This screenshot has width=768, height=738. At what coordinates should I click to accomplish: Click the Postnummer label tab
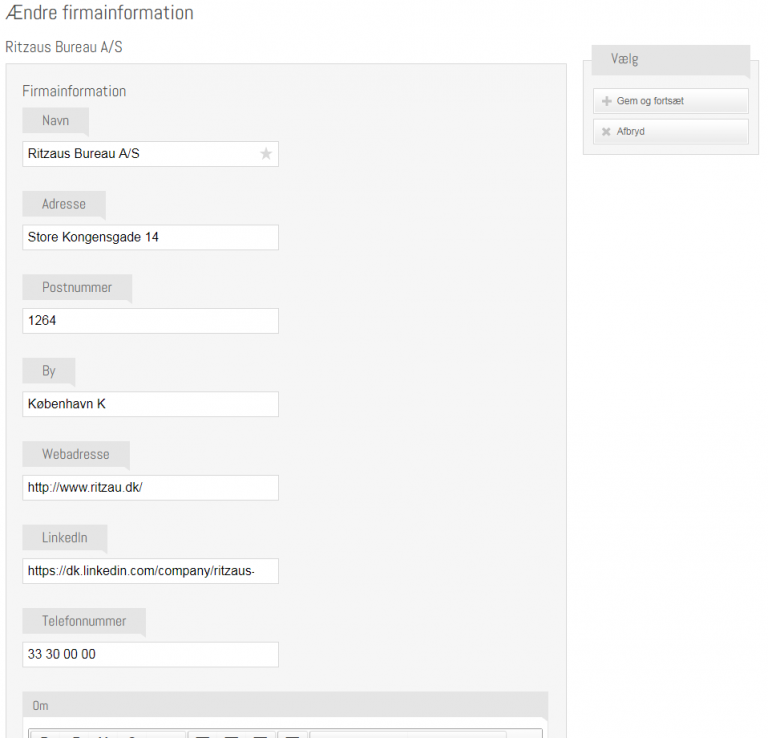77,287
